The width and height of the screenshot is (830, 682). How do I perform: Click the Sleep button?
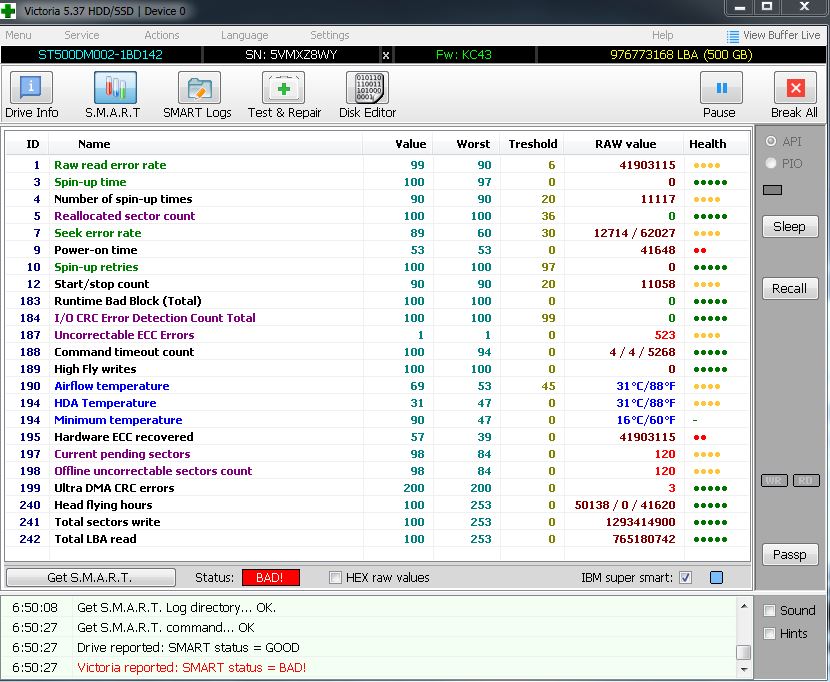click(x=790, y=227)
